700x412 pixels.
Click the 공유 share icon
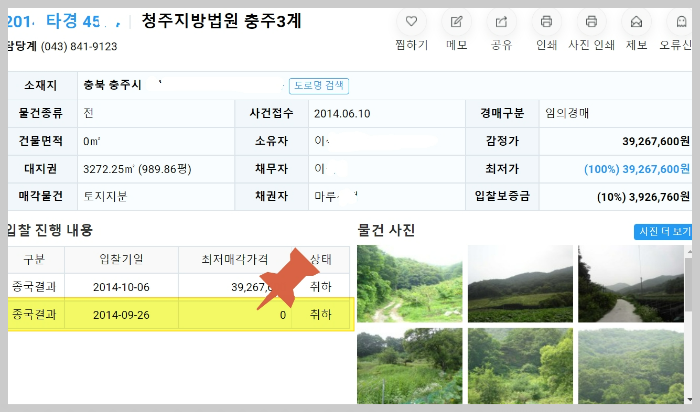(x=501, y=21)
